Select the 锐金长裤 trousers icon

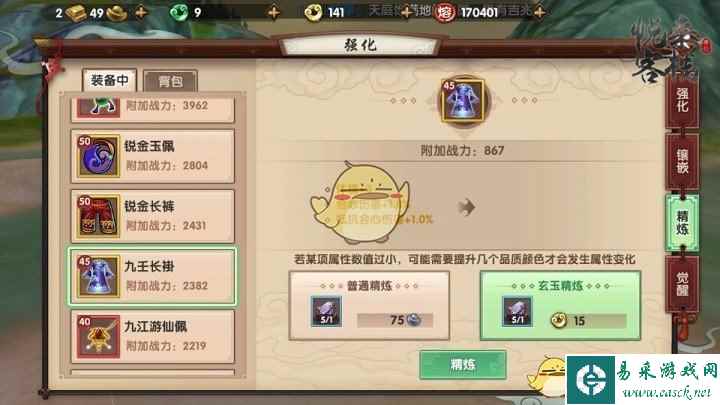(x=98, y=216)
